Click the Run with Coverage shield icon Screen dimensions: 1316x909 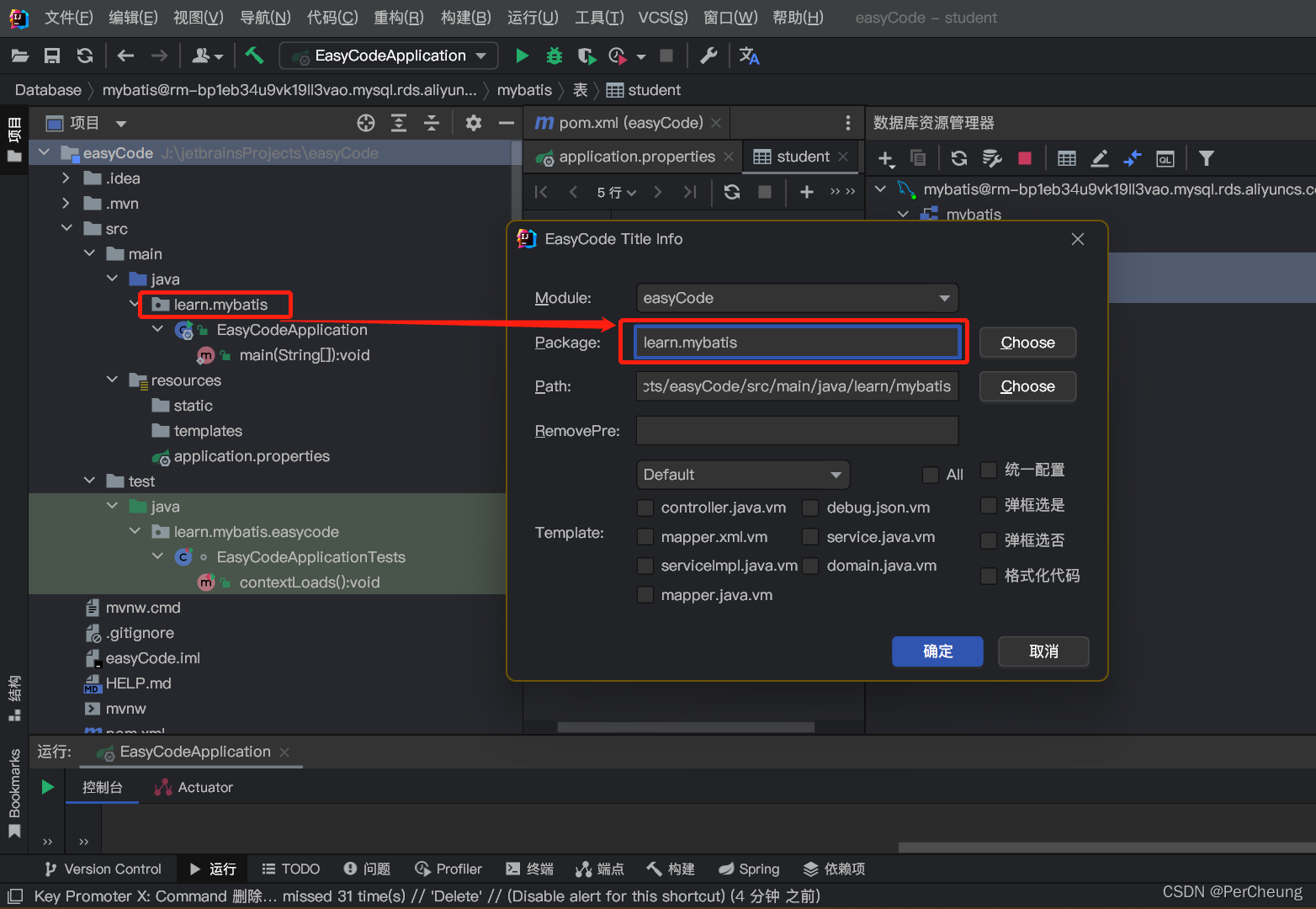coord(586,56)
